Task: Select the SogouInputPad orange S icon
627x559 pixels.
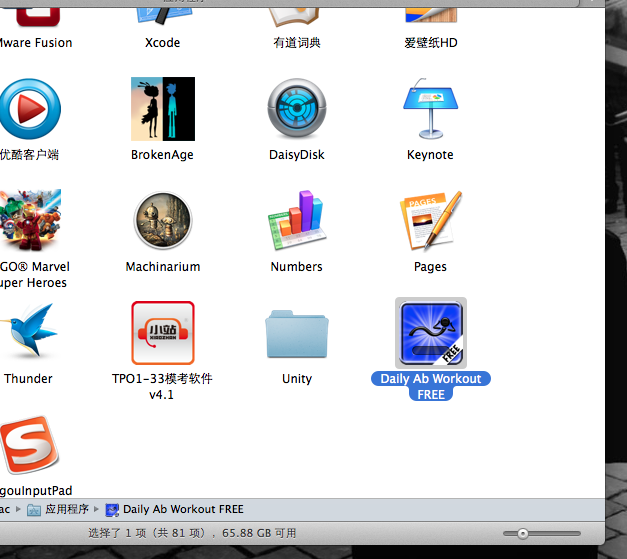Action: [x=30, y=445]
